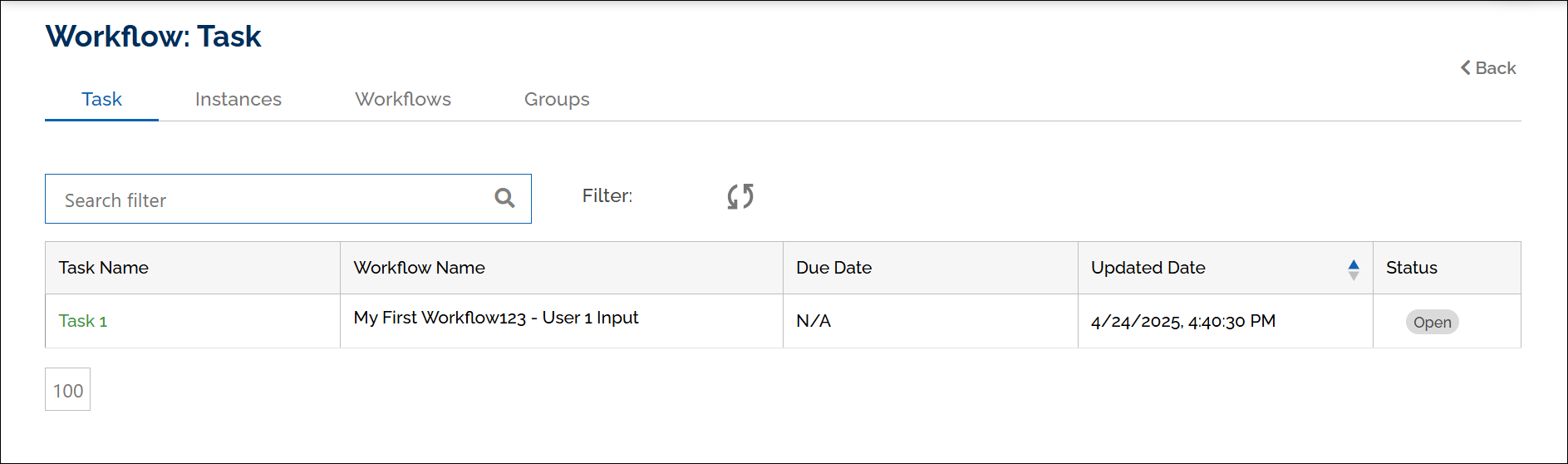Sort by Task Name column header

(x=104, y=268)
